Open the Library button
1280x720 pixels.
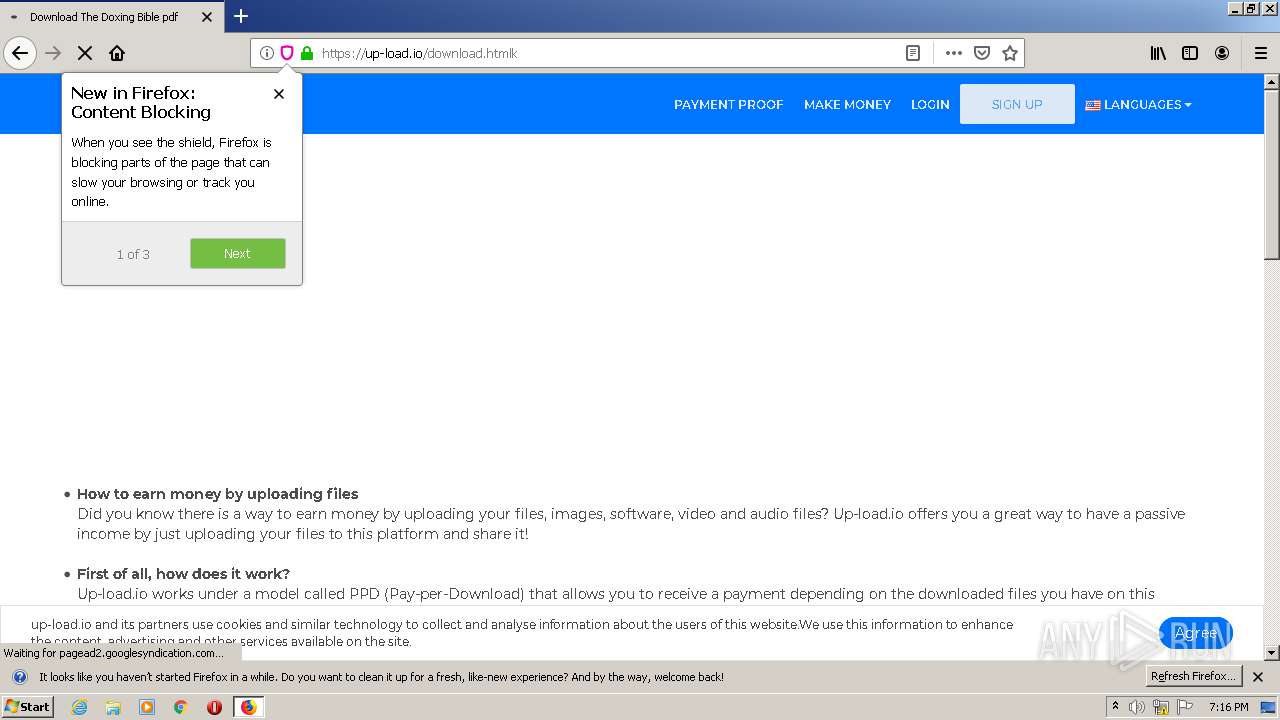coord(1158,53)
